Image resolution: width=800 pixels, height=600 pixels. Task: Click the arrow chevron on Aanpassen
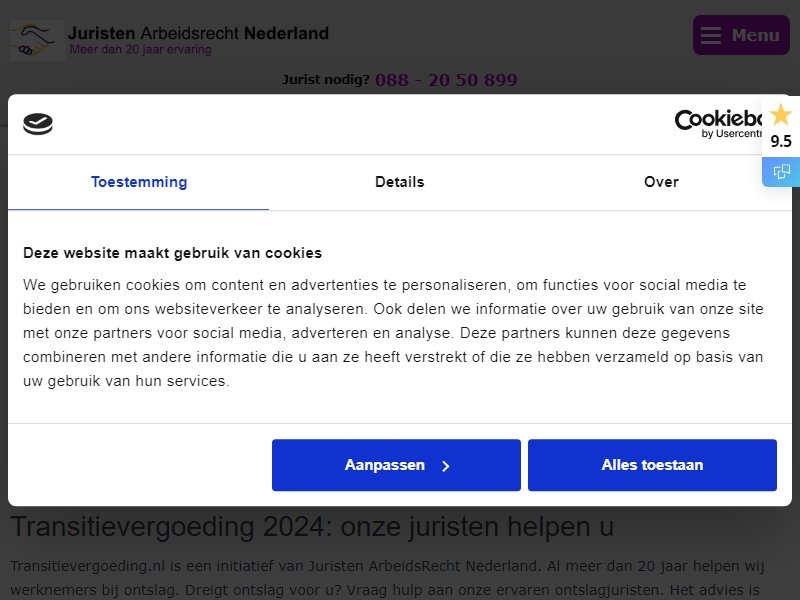445,466
